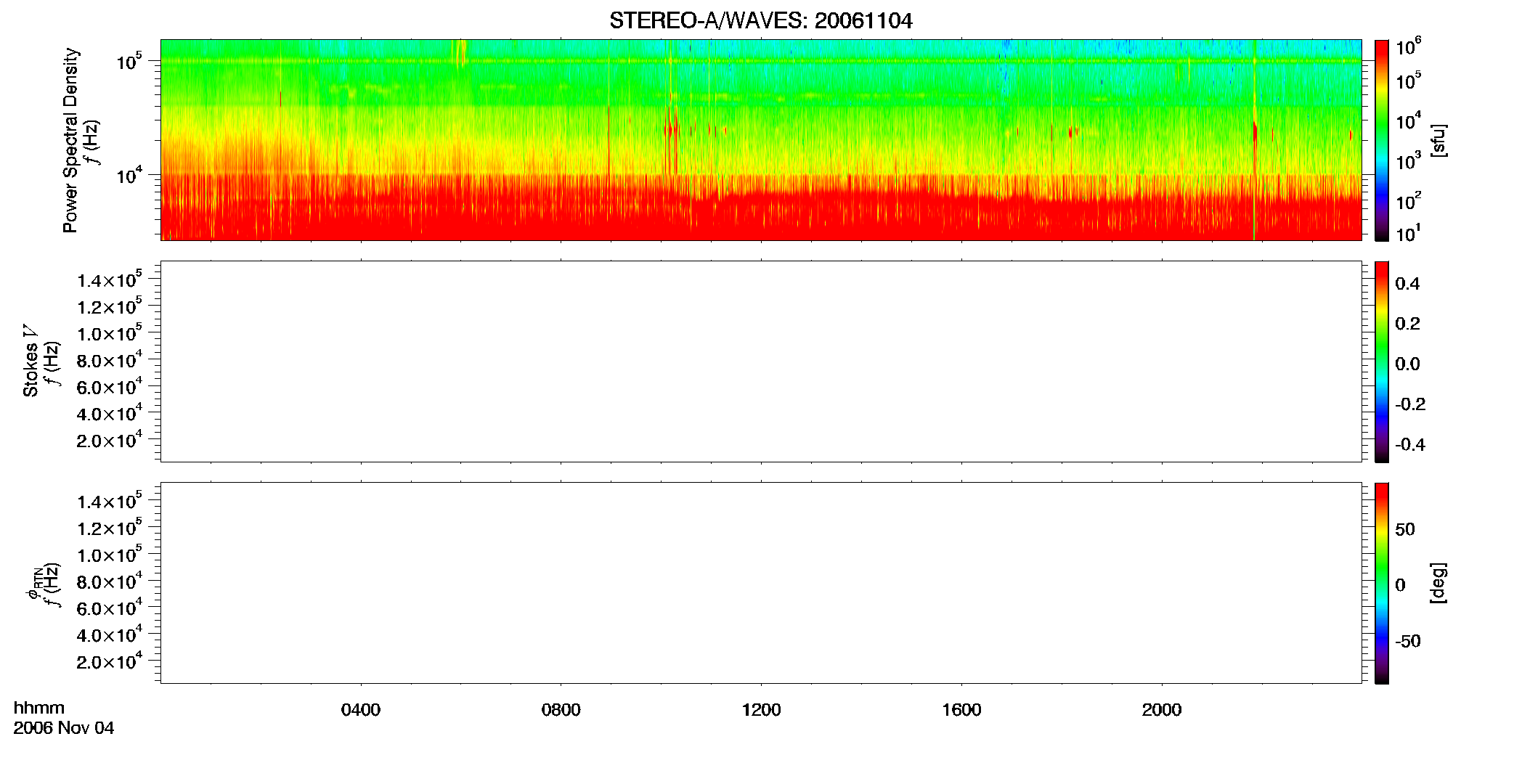Click the Stokes V axis label
Screen dimensions: 1522x784
[x=31, y=361]
